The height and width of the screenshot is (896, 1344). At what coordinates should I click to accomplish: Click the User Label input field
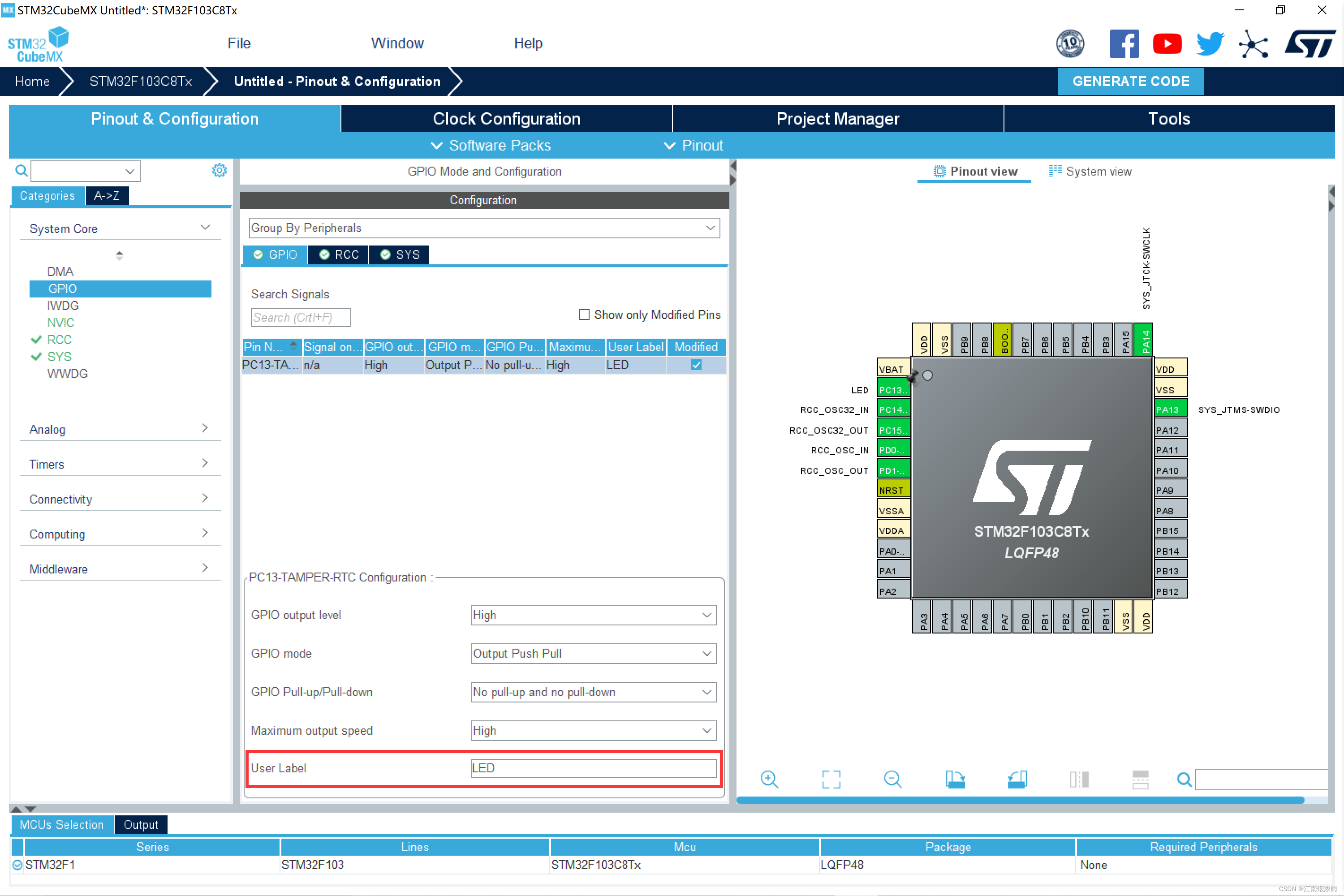pyautogui.click(x=593, y=769)
